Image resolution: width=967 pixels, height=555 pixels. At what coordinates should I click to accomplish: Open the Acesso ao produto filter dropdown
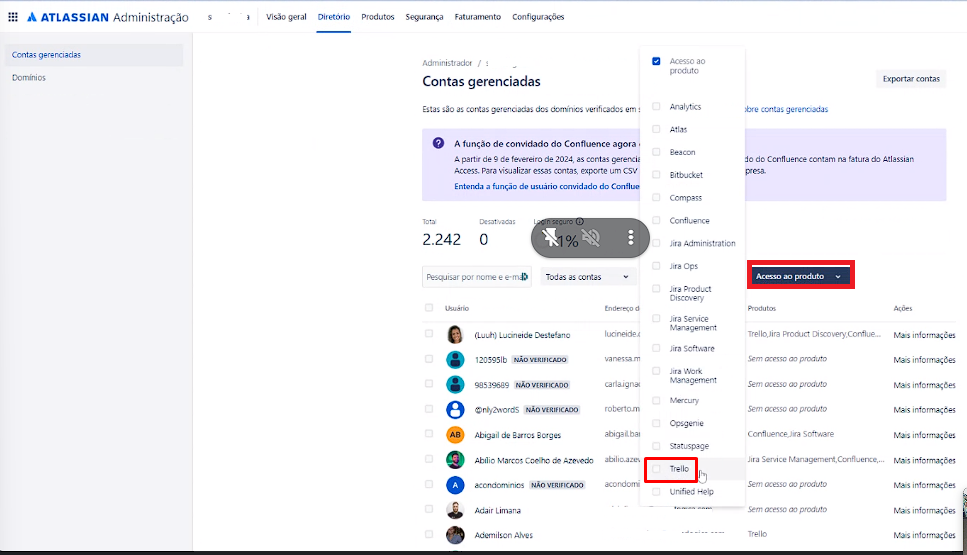[x=800, y=276]
